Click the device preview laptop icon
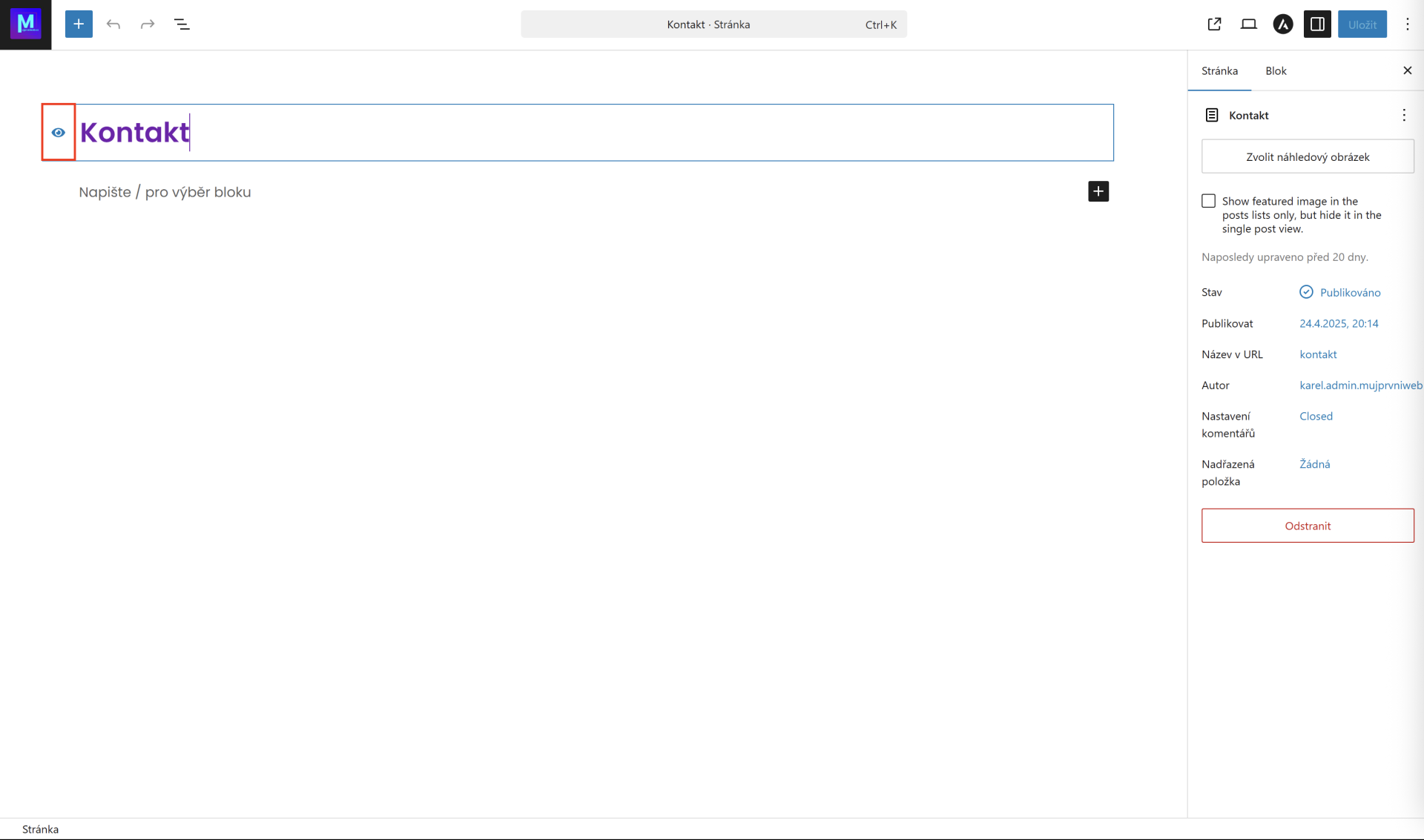 pos(1248,24)
